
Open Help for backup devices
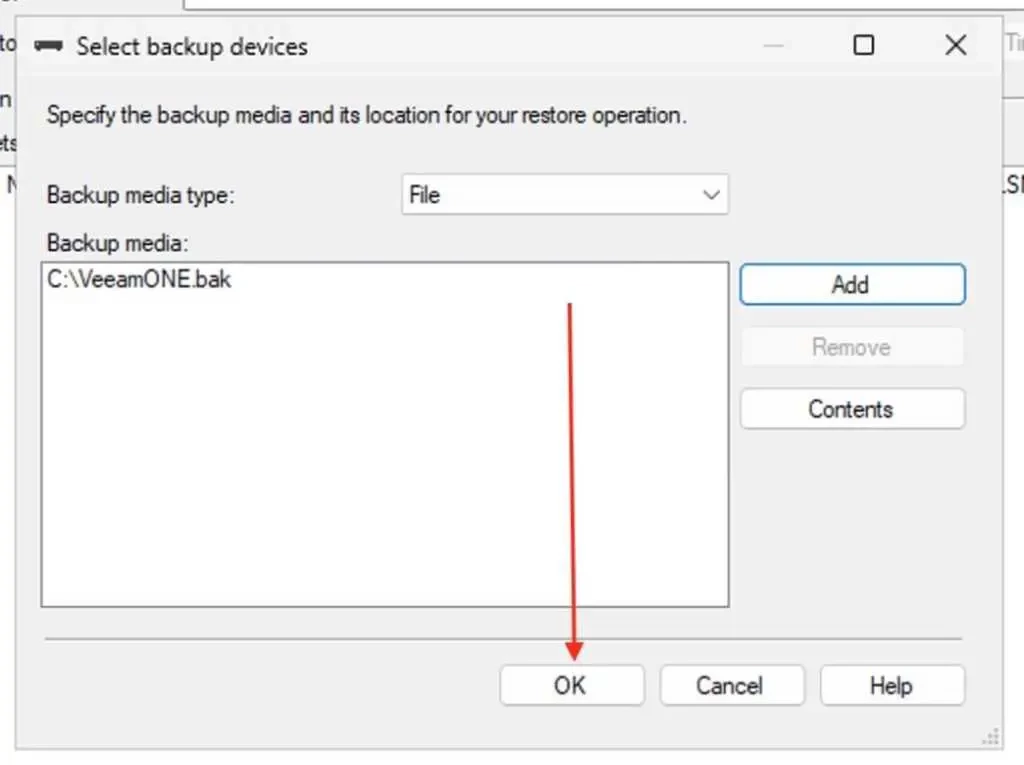(891, 686)
